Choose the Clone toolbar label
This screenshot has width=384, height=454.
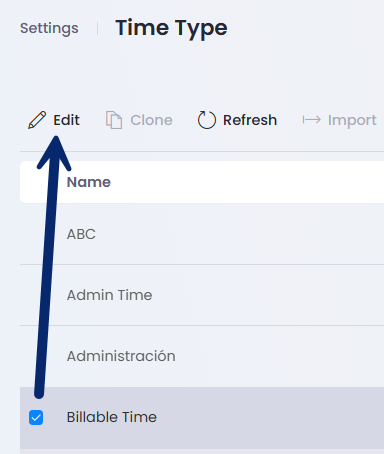pos(151,120)
